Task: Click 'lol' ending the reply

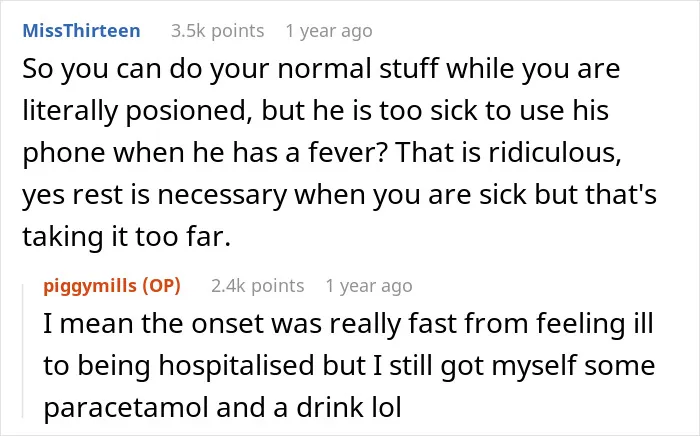Action: [x=387, y=408]
